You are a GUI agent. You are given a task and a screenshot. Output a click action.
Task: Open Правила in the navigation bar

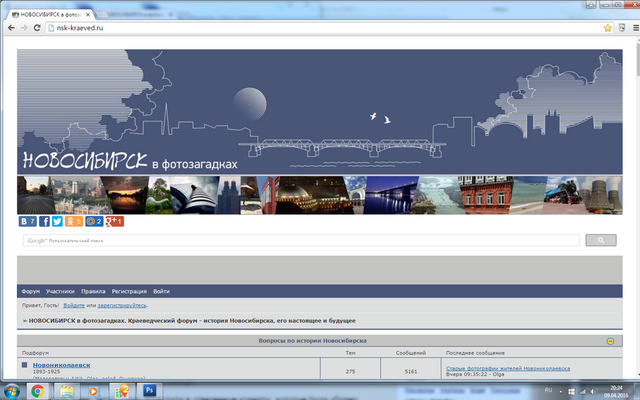click(93, 291)
